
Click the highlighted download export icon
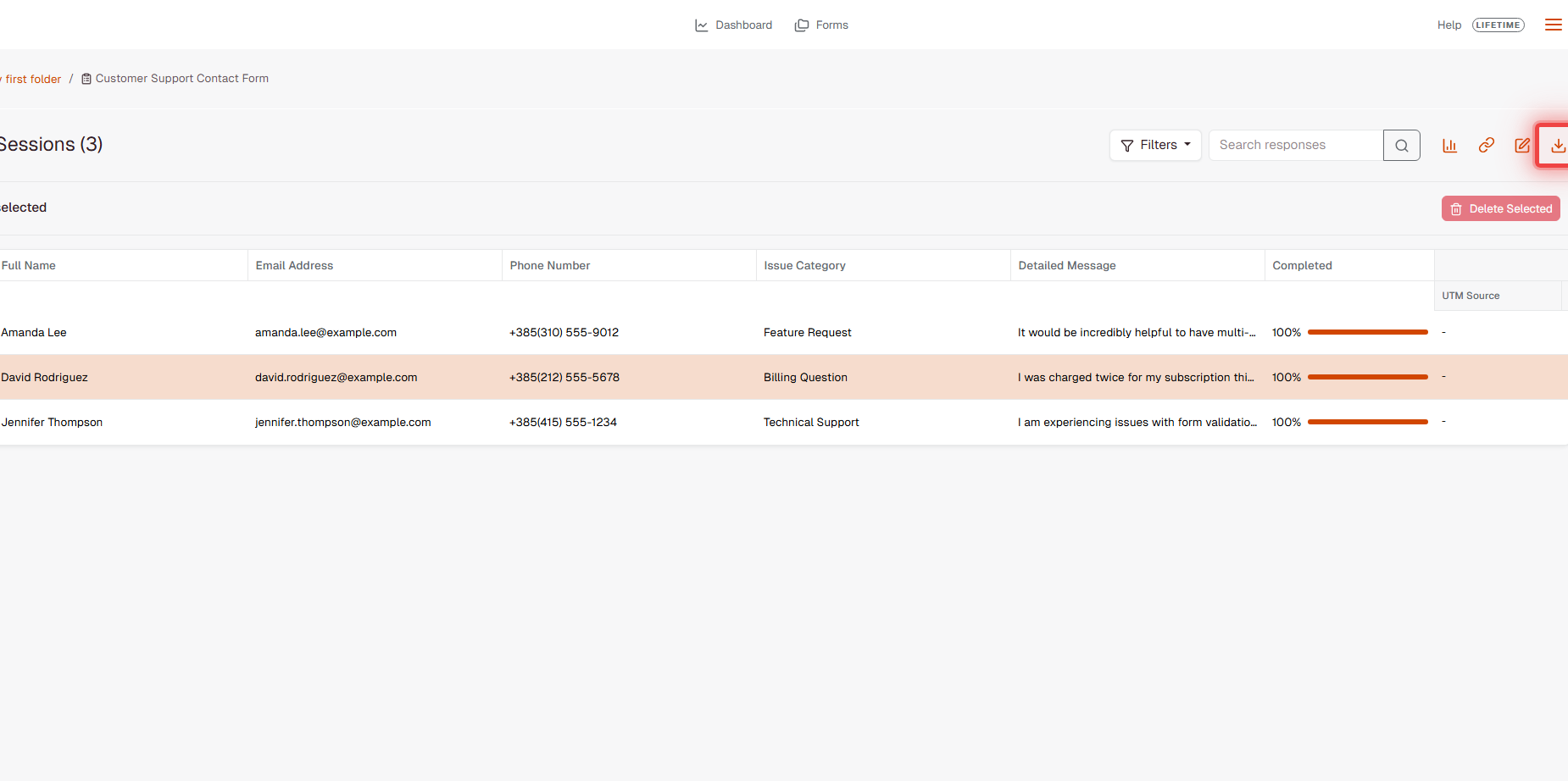pos(1558,146)
